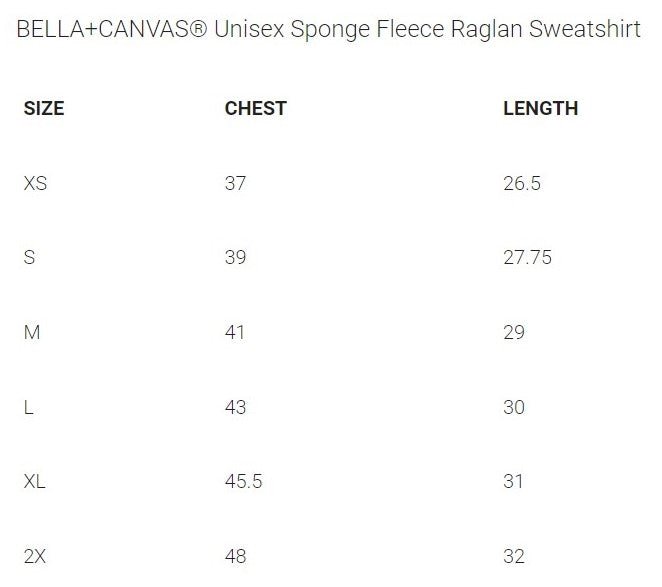
Task: Click chest value 39 for S
Action: pos(235,258)
